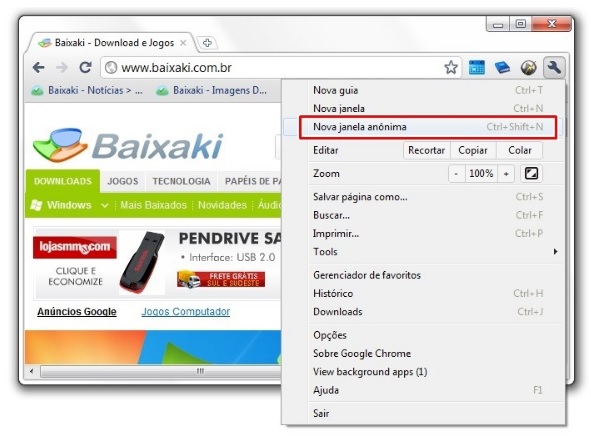Click the lojasmm.com ad logo
Screen dimensions: 591x440
[75, 248]
